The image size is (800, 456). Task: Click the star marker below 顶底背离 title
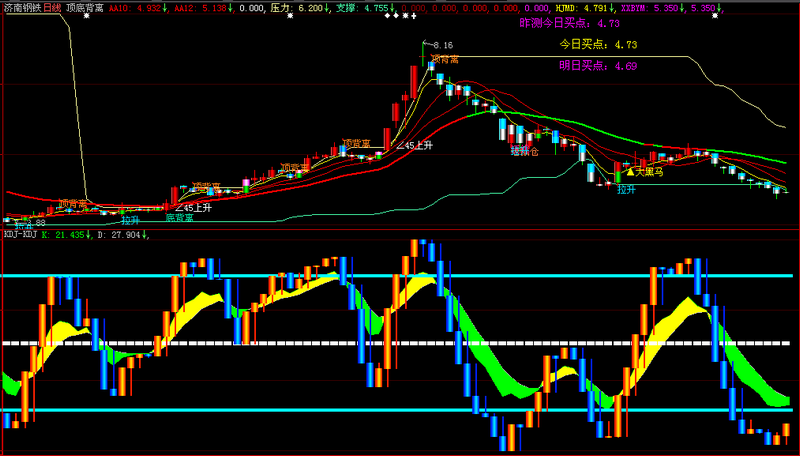click(87, 16)
